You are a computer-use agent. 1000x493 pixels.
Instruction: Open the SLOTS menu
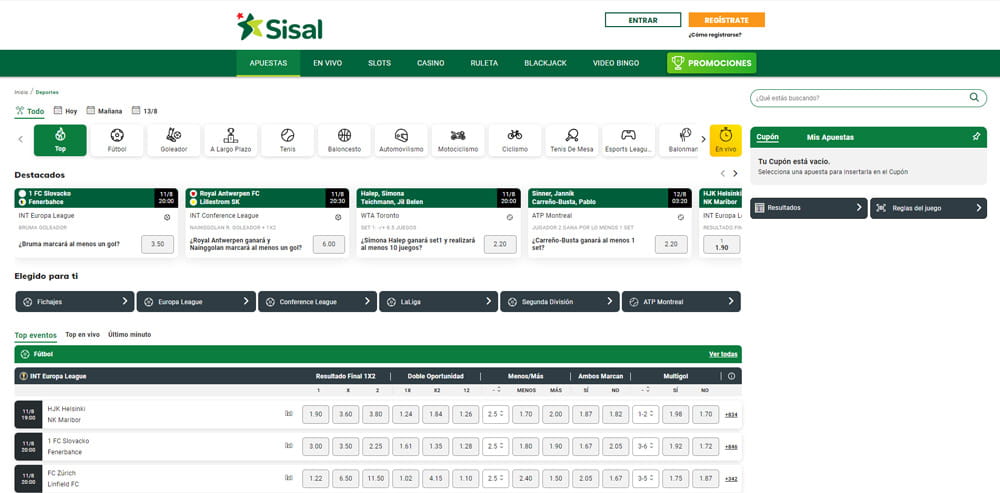(x=379, y=63)
